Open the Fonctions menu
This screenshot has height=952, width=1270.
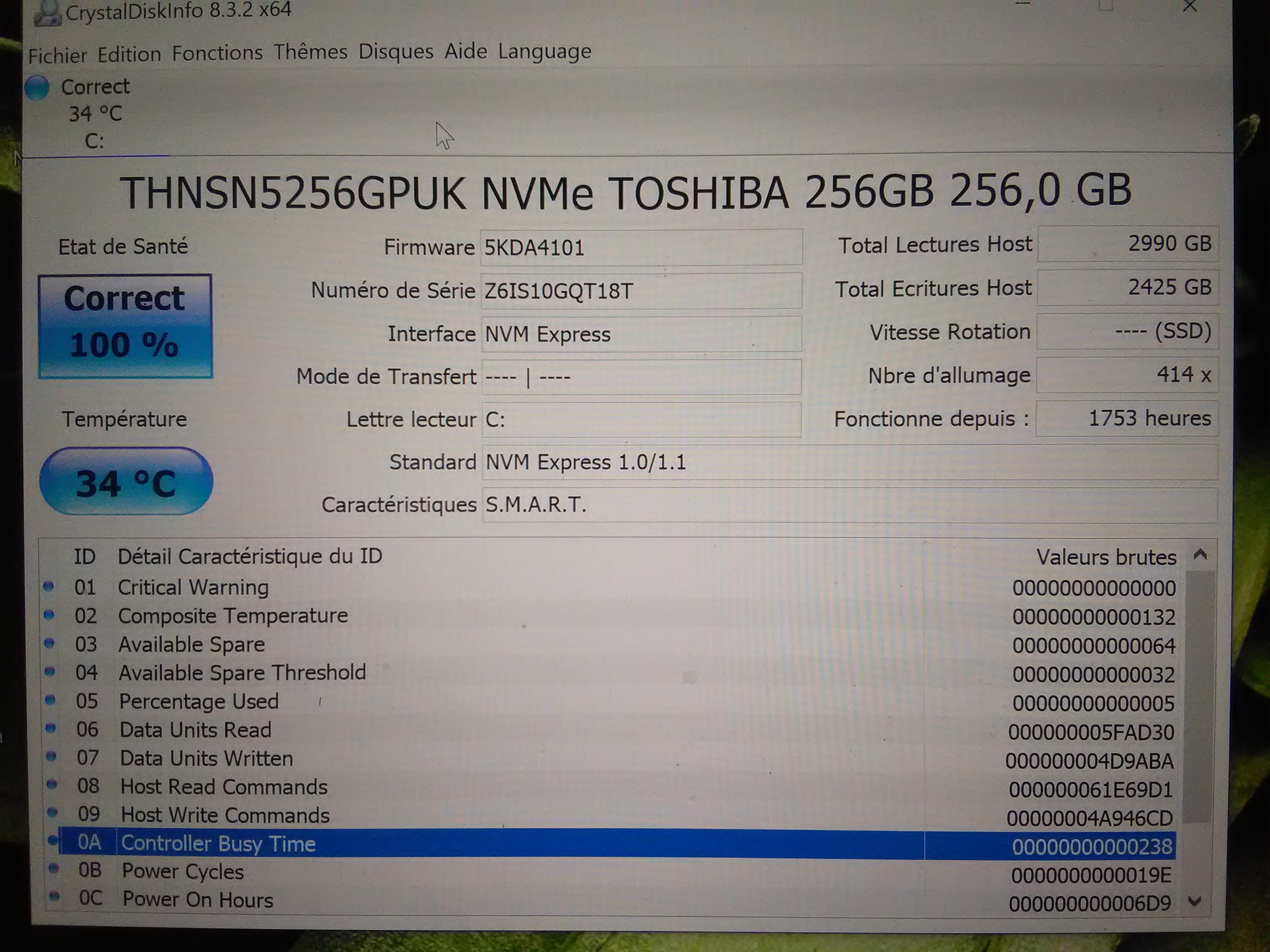(217, 53)
